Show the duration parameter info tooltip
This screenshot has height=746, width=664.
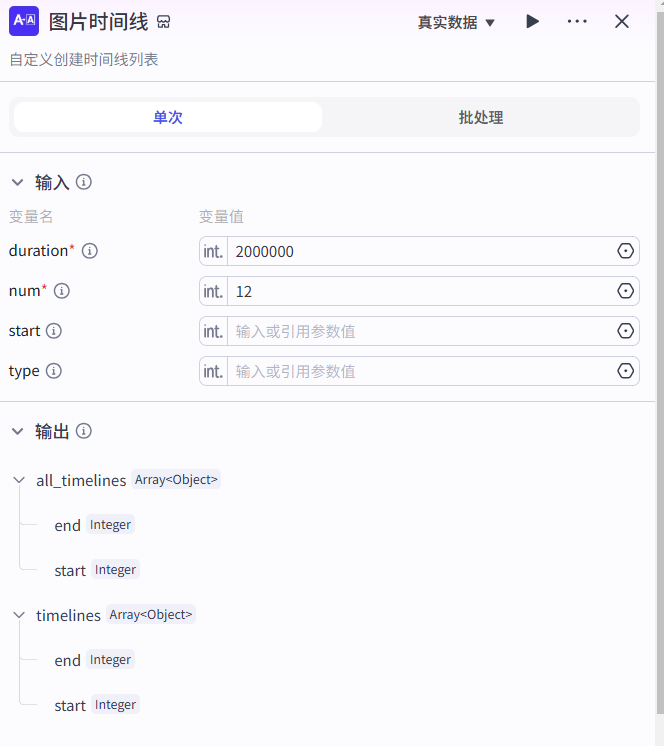pos(90,251)
